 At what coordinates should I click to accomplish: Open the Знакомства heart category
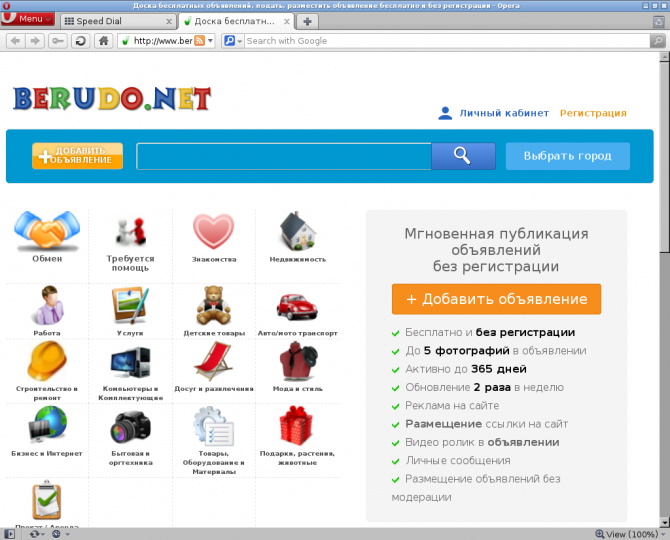click(214, 238)
